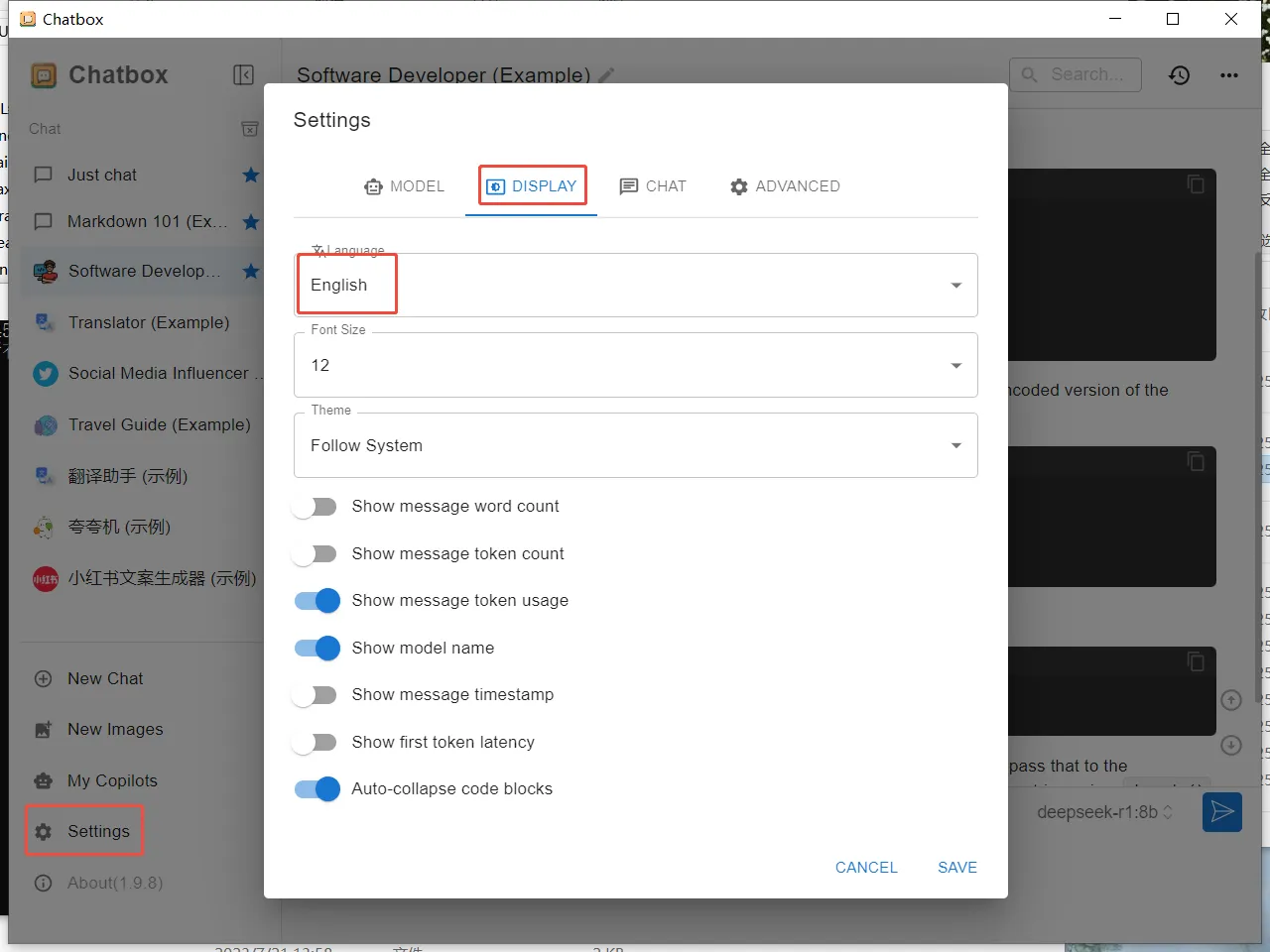Click the star beside Software Developer chat
This screenshot has height=952, width=1270.
251,271
